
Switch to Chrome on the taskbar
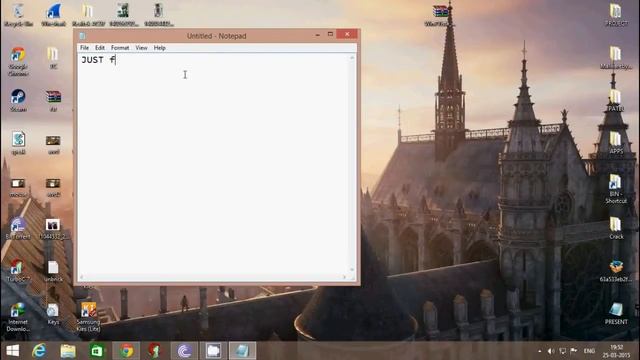click(126, 351)
